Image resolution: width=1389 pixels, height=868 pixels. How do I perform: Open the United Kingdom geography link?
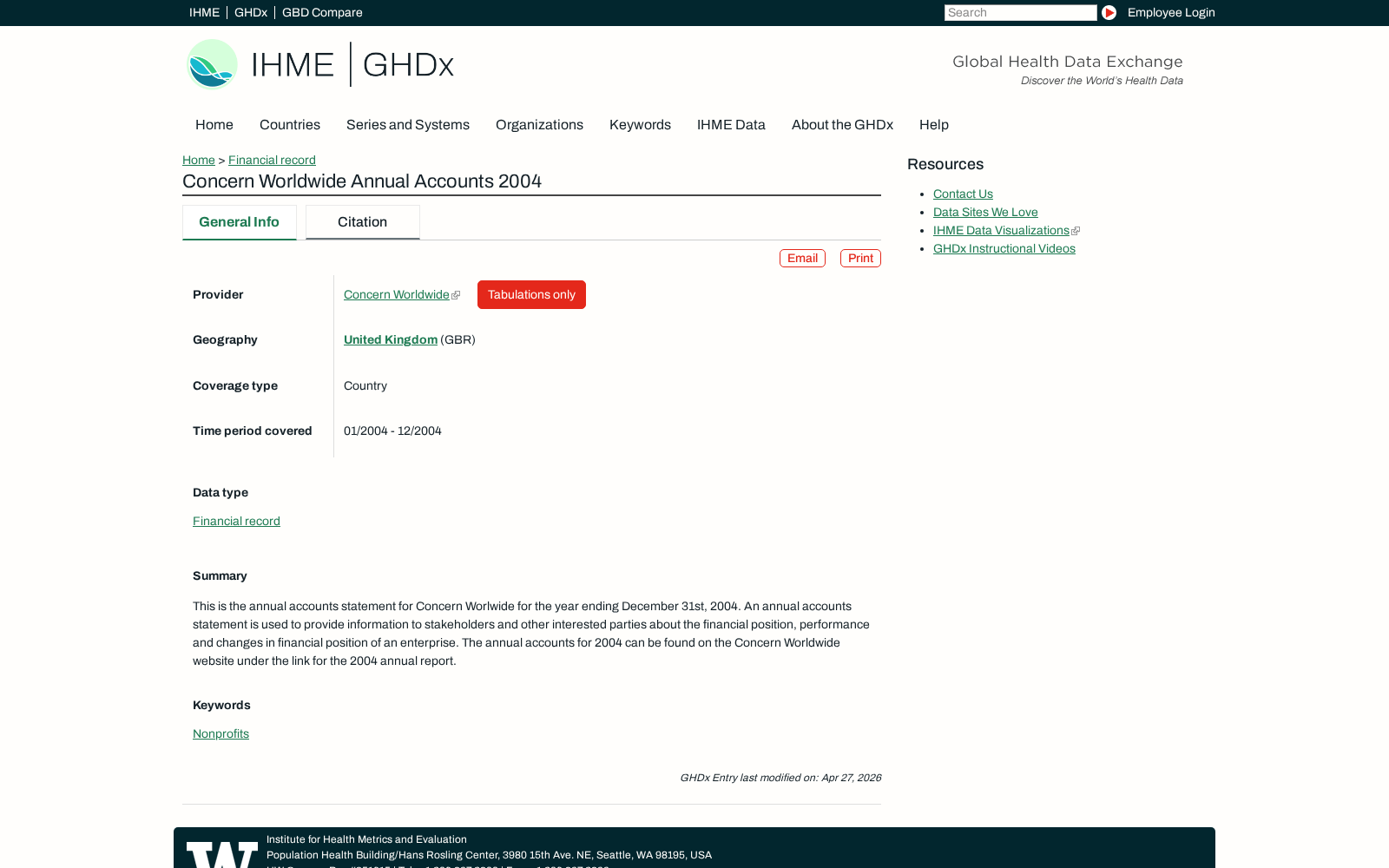tap(391, 339)
